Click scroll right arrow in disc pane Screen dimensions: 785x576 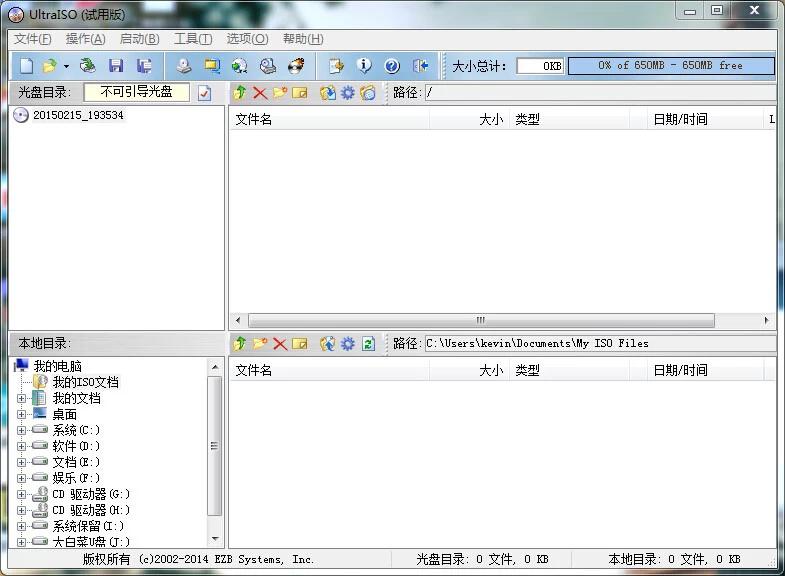[766, 320]
